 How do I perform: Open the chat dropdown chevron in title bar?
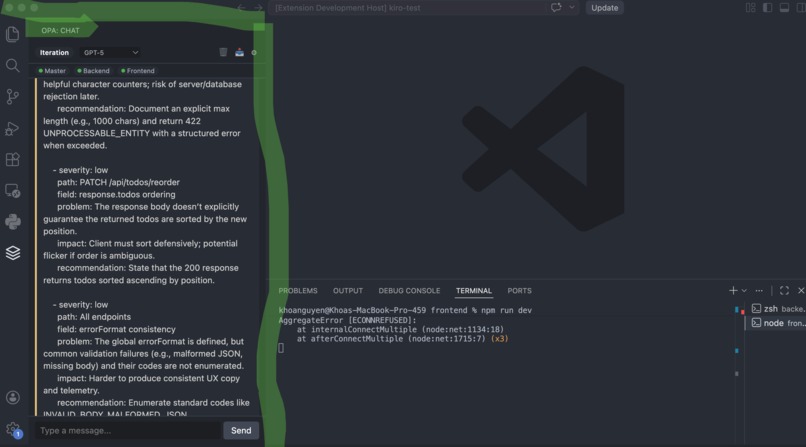click(572, 8)
